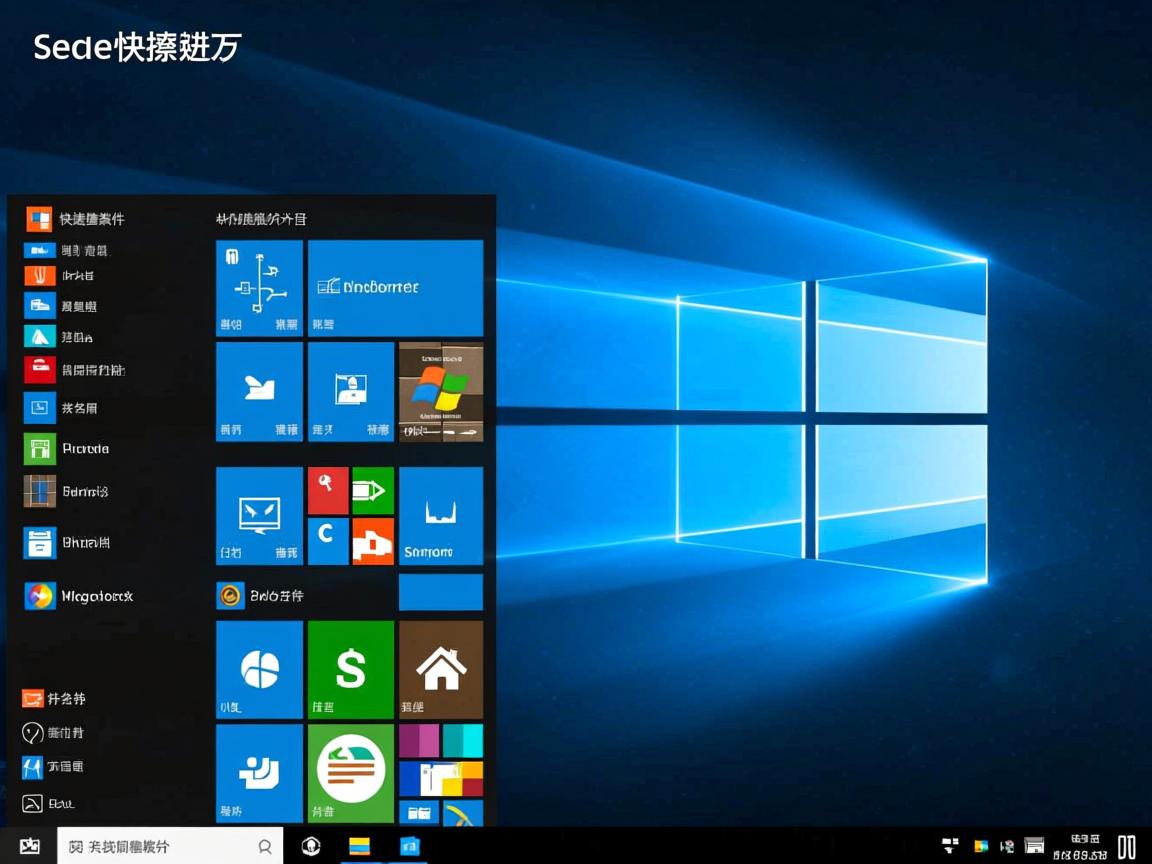Click the clock in the system tray

[x=1080, y=845]
